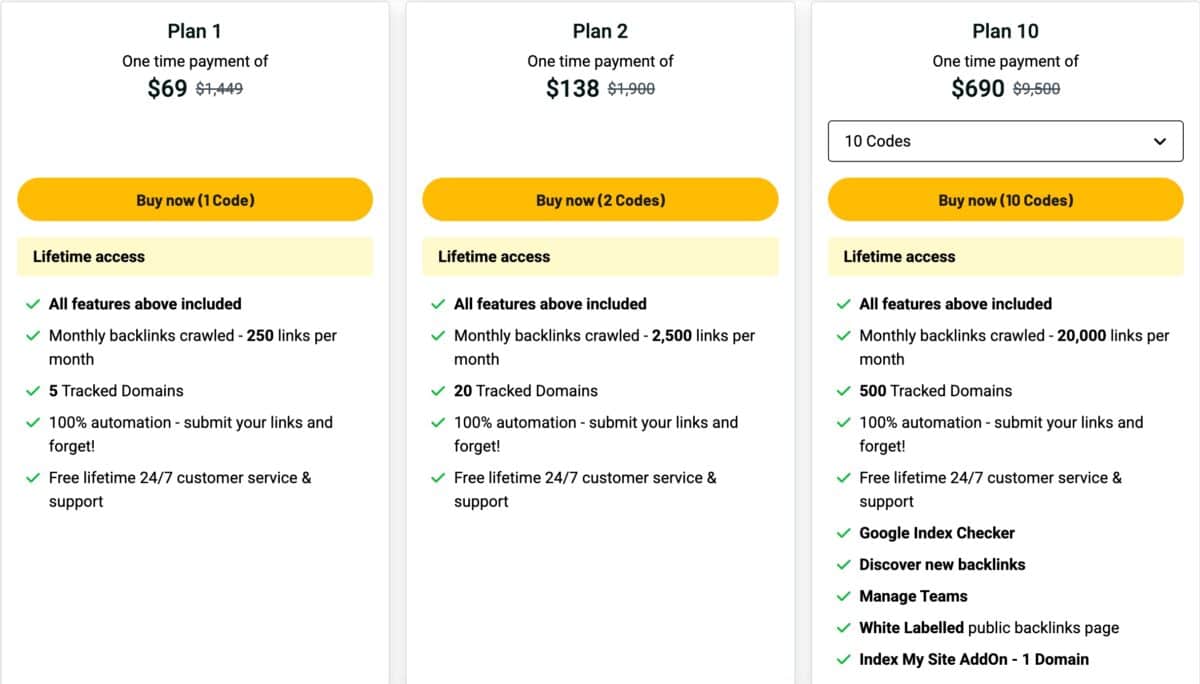
Task: Click the $69 price in Plan 1
Action: [x=167, y=88]
